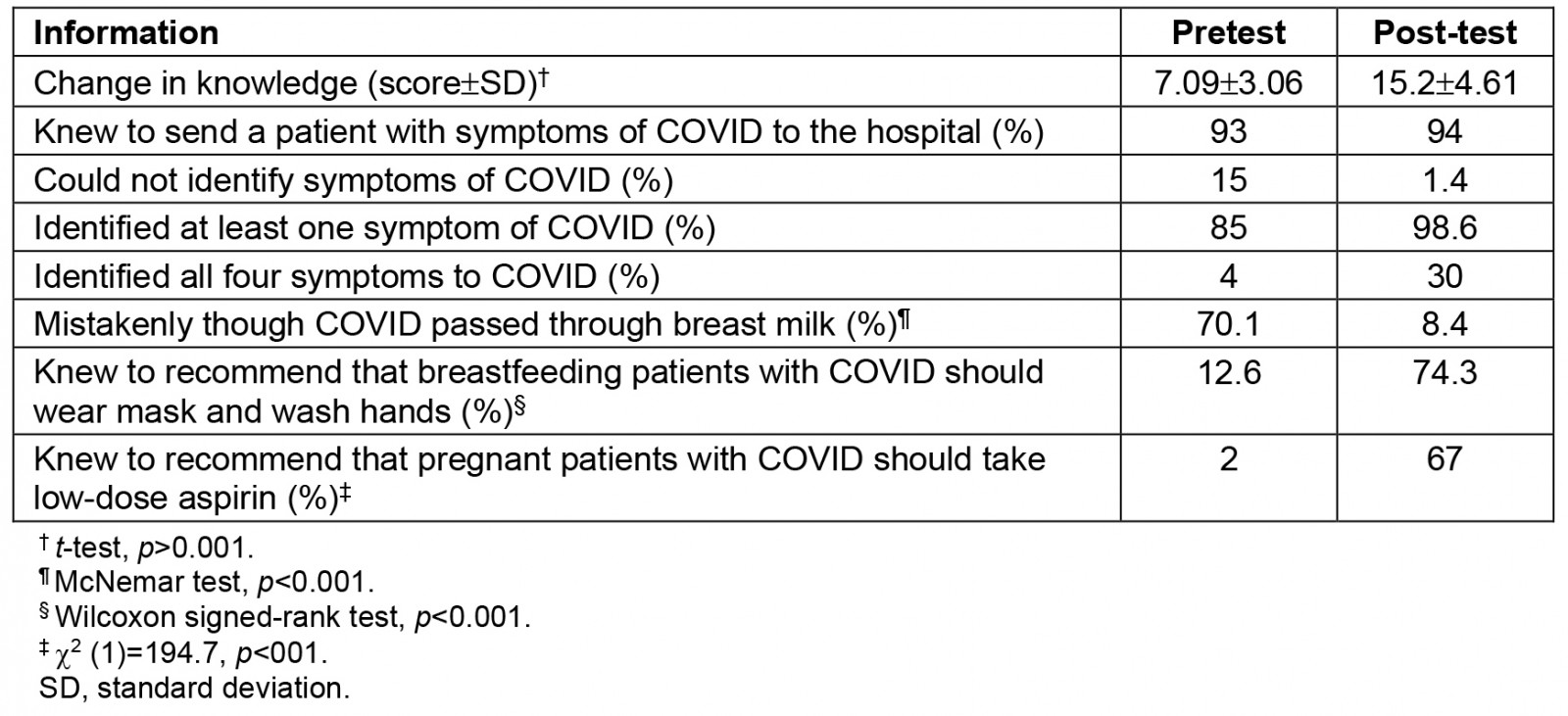The image size is (1568, 716).
Task: Select 'Identified all four symptoms' row label
Action: pyautogui.click(x=346, y=276)
